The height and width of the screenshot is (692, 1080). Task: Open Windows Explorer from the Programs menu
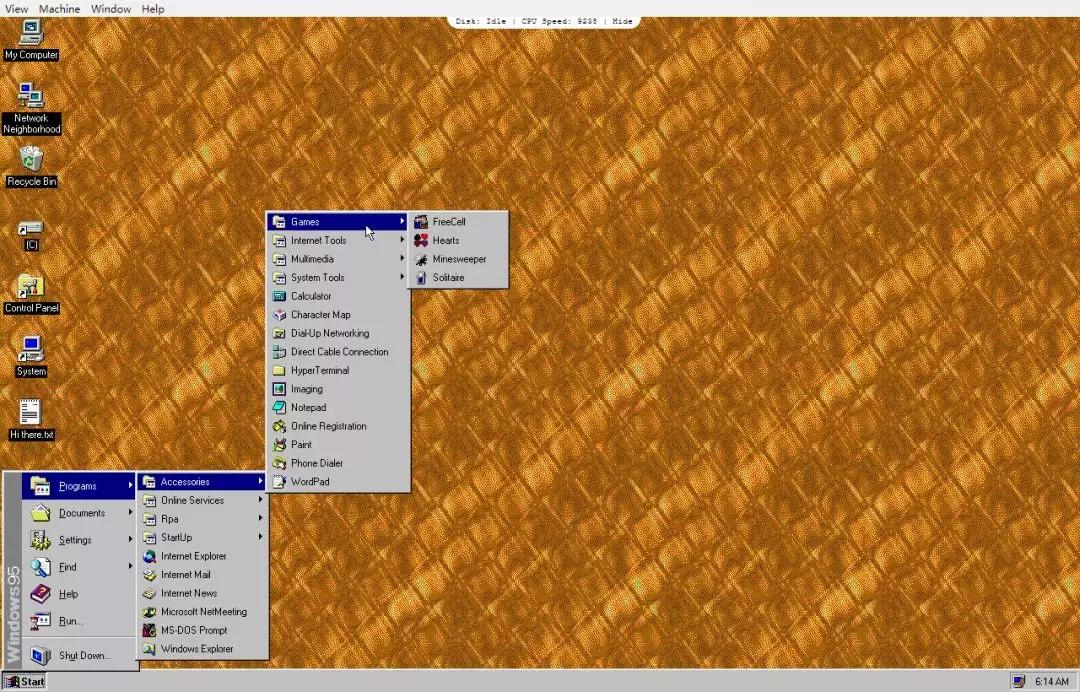(x=197, y=648)
